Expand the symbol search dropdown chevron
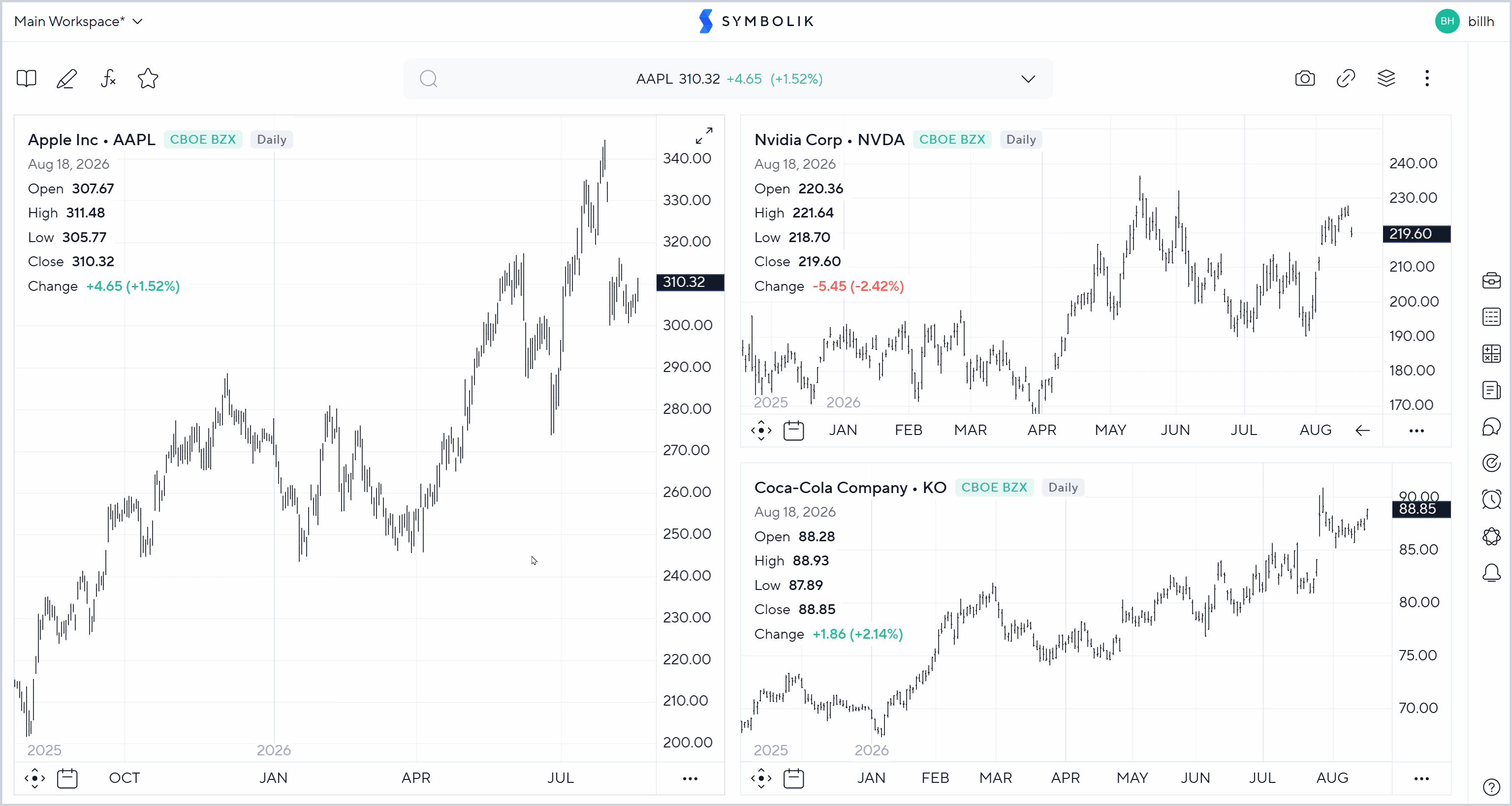 pyautogui.click(x=1028, y=79)
